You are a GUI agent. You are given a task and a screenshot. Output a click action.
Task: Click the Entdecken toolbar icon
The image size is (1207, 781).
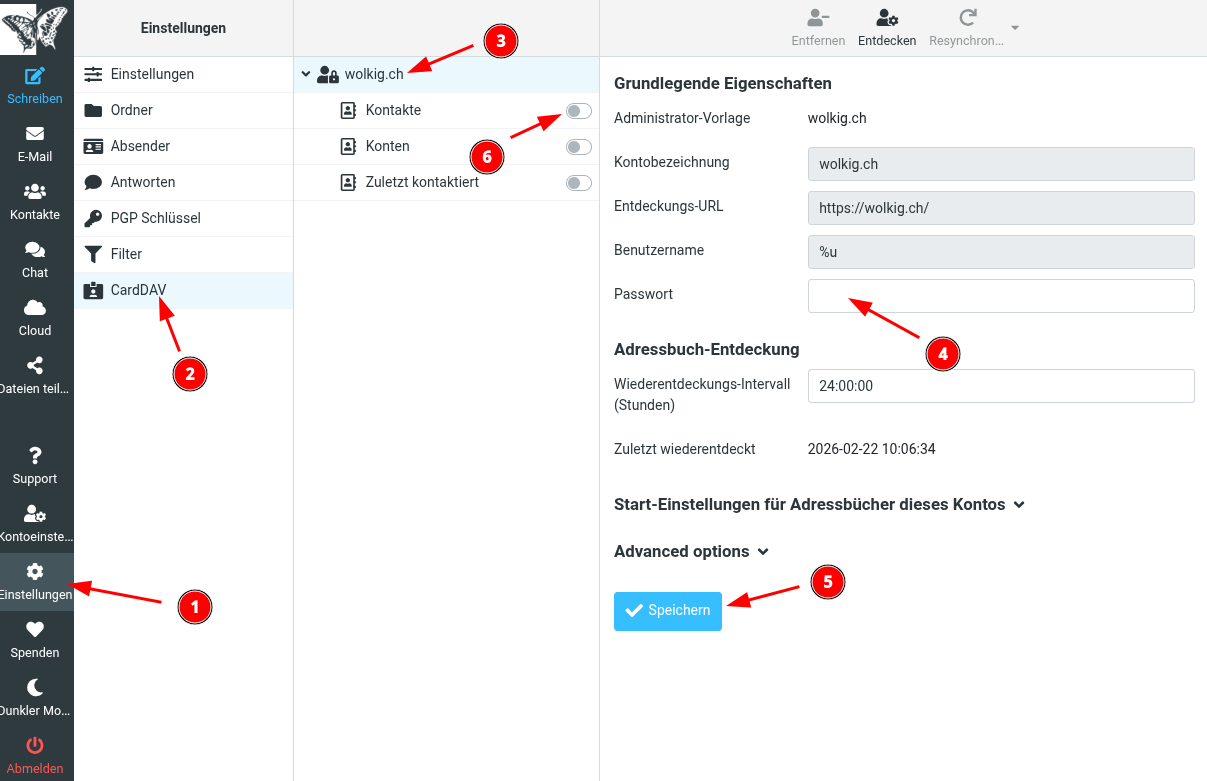point(887,18)
